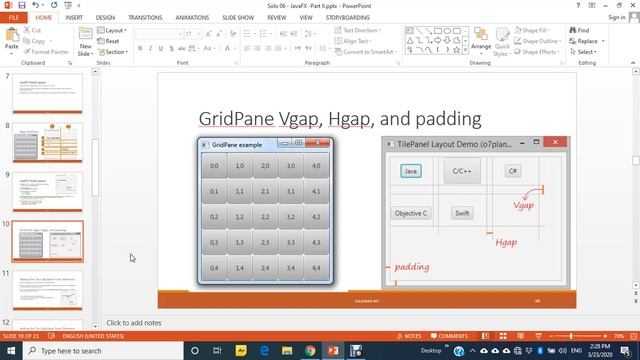Reset the slide layout
The width and height of the screenshot is (640, 360).
coord(109,41)
